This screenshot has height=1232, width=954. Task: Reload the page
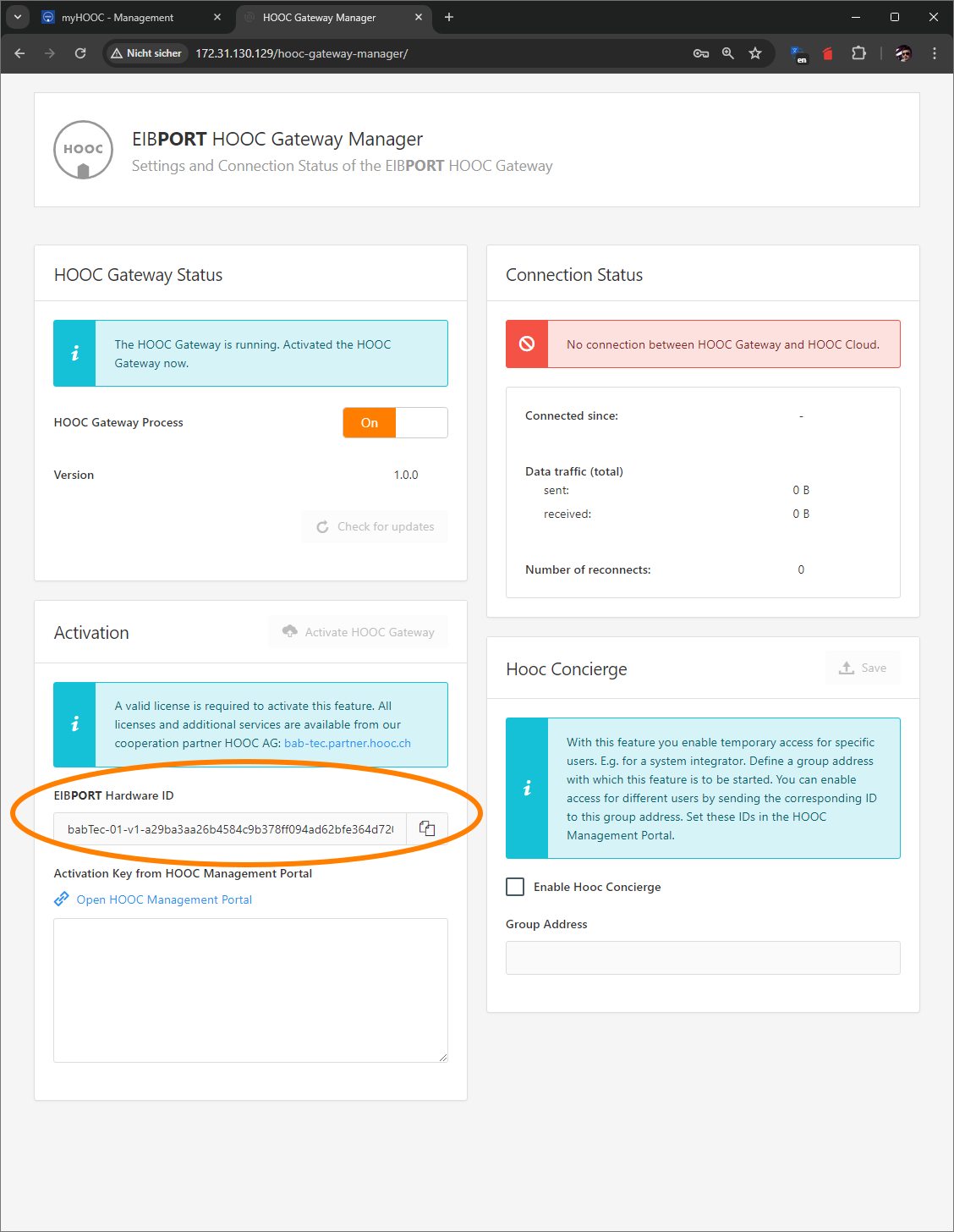click(80, 53)
